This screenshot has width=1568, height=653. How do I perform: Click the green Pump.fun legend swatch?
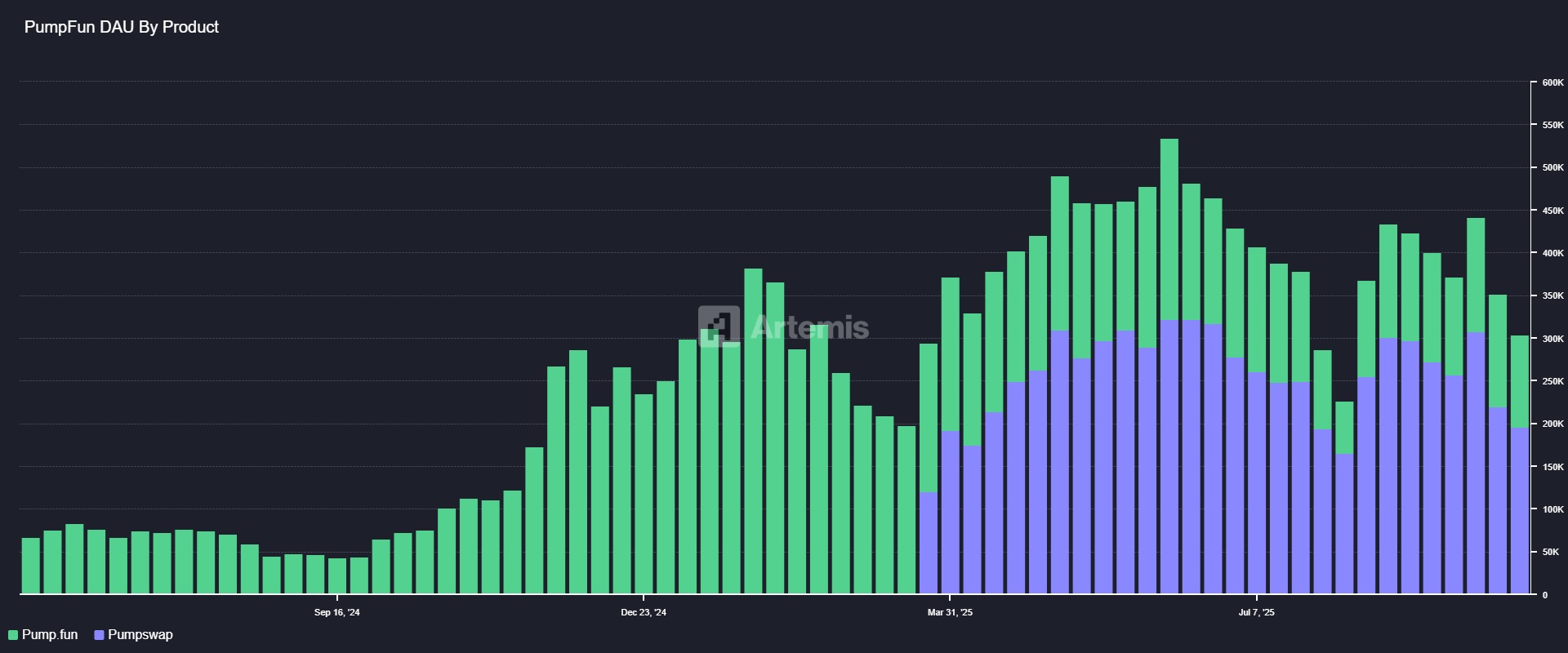tap(13, 635)
